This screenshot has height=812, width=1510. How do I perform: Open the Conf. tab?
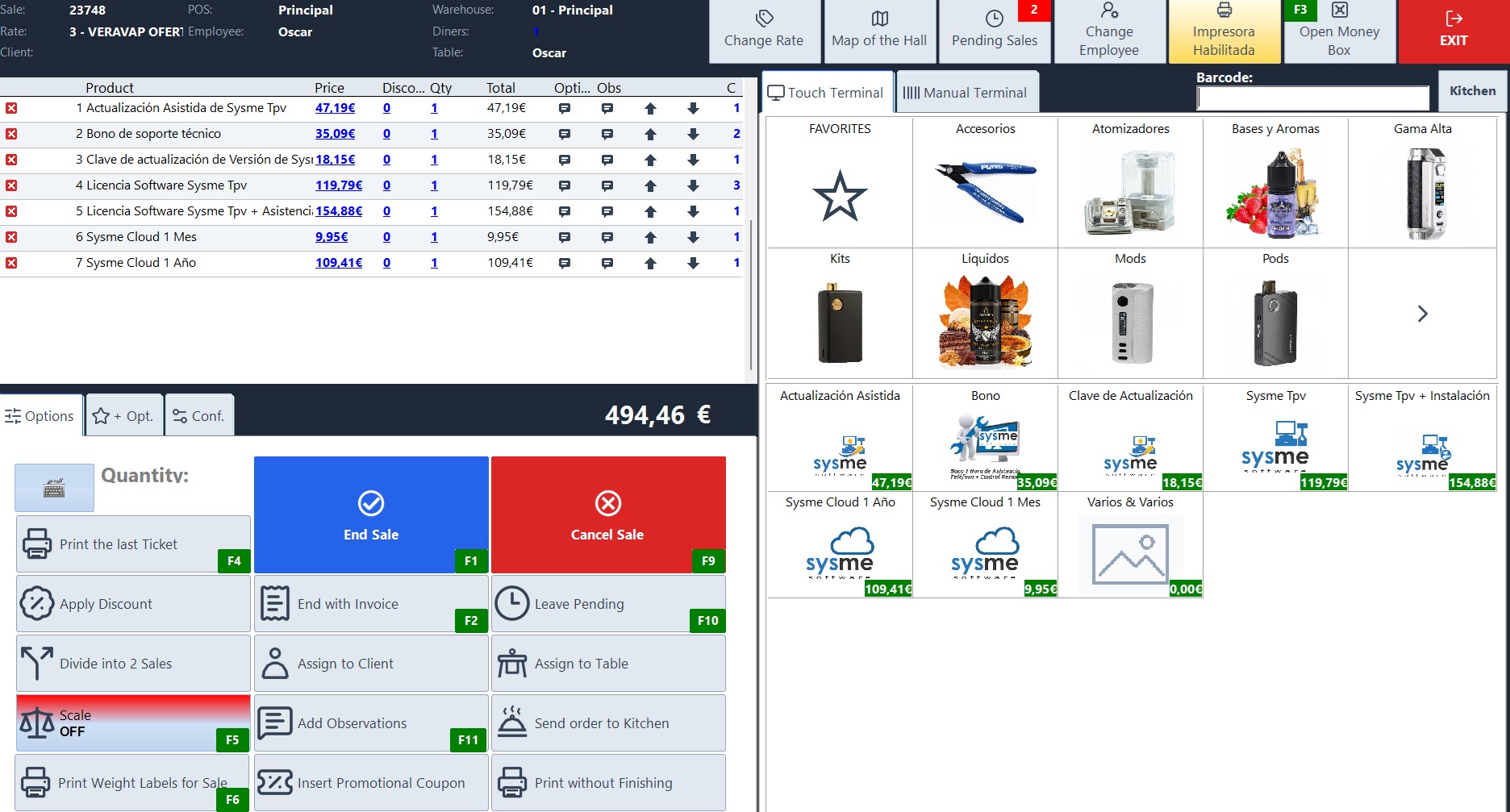(x=199, y=415)
